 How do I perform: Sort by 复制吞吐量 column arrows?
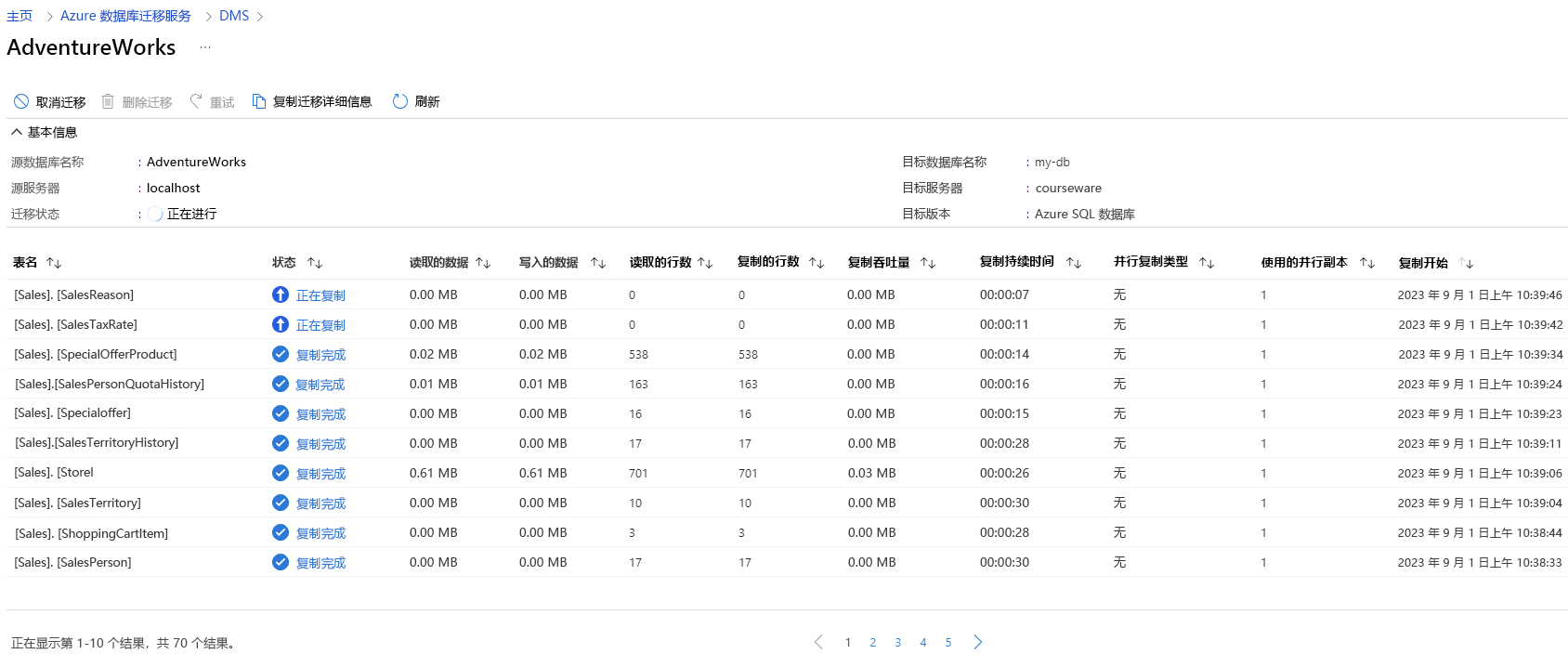pos(928,263)
